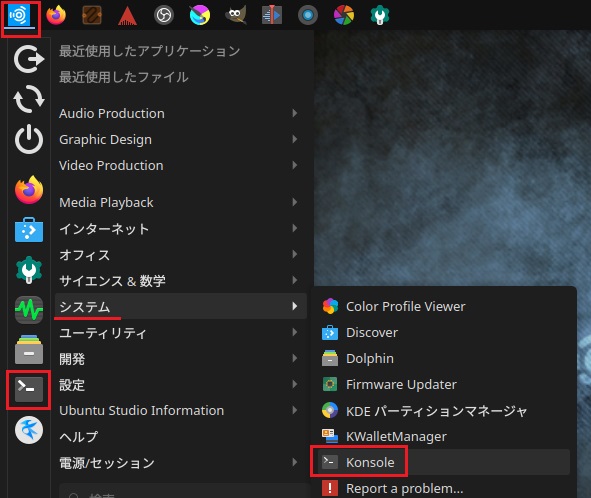Launch Konsole from the submenu
The width and height of the screenshot is (591, 498).
pos(443,462)
